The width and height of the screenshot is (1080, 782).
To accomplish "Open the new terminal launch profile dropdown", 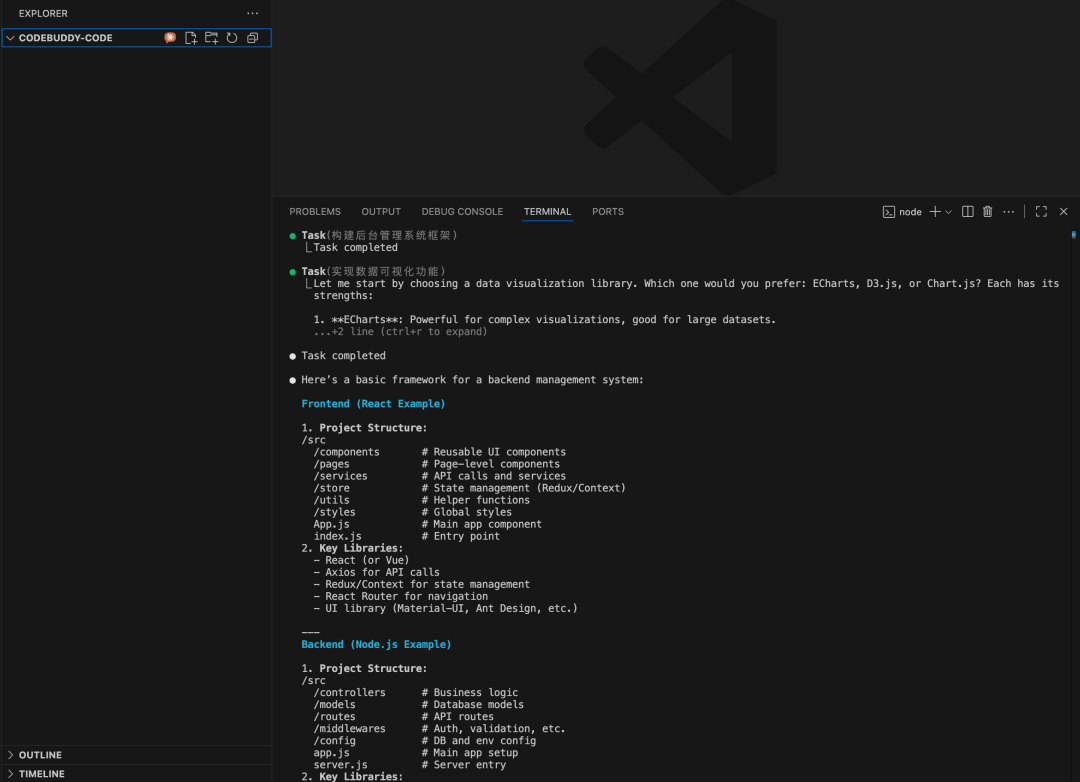I will pyautogui.click(x=948, y=212).
